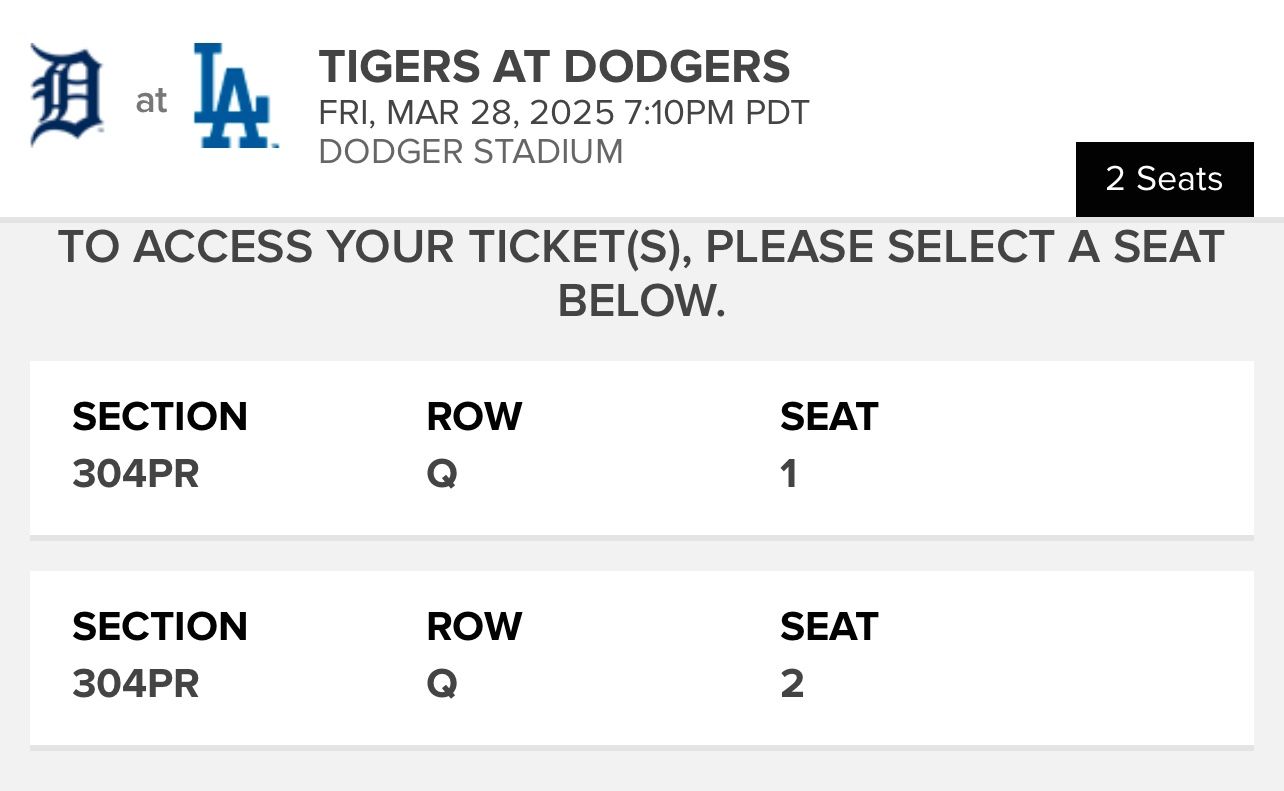Click ROW label in the first seat card
The image size is (1284, 791).
pyautogui.click(x=474, y=417)
